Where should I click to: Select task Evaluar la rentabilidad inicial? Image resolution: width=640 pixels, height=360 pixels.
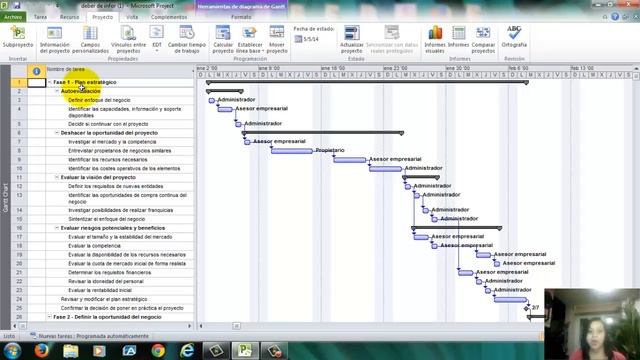100,291
